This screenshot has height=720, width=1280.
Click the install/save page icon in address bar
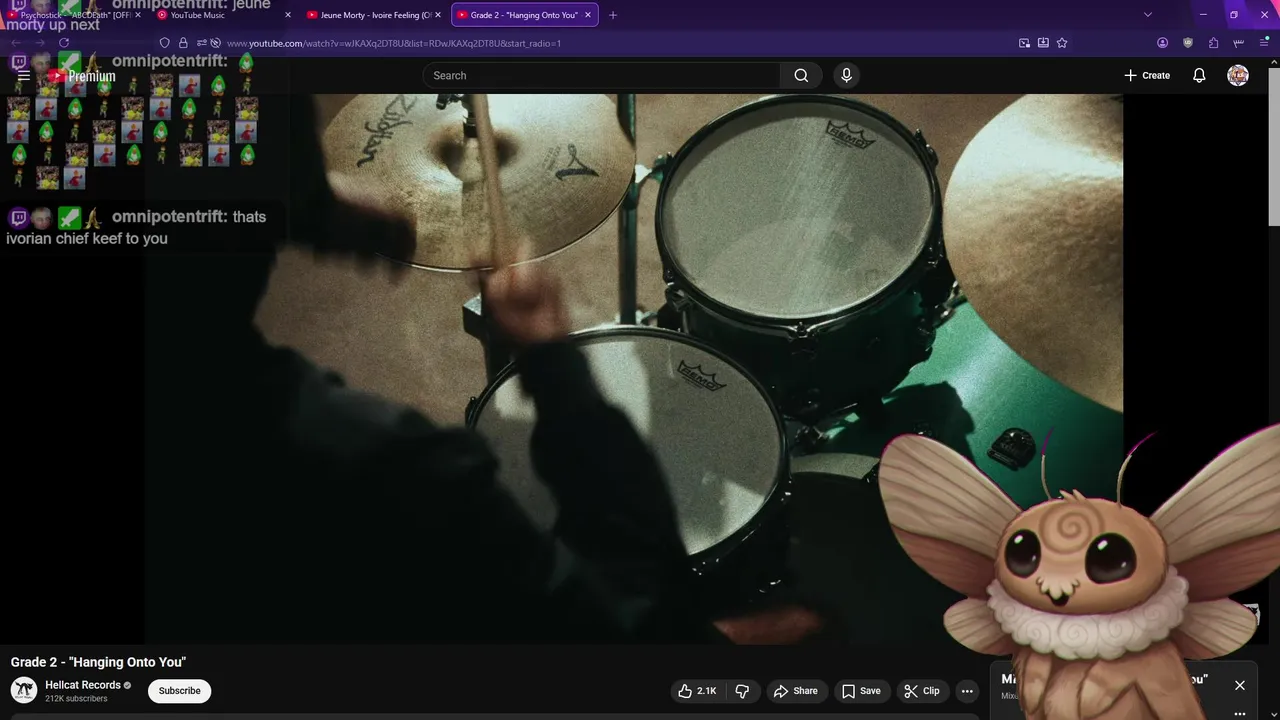(x=1043, y=43)
